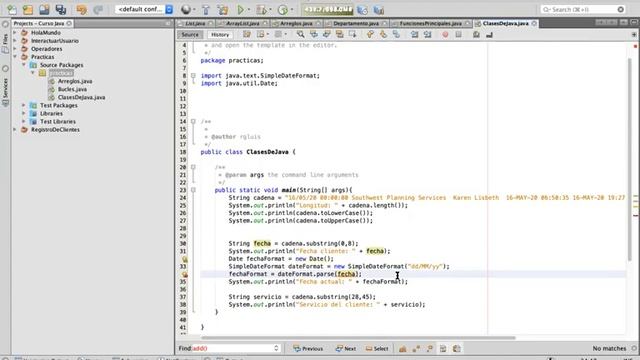Click inside the Search field at top right

[x=582, y=9]
